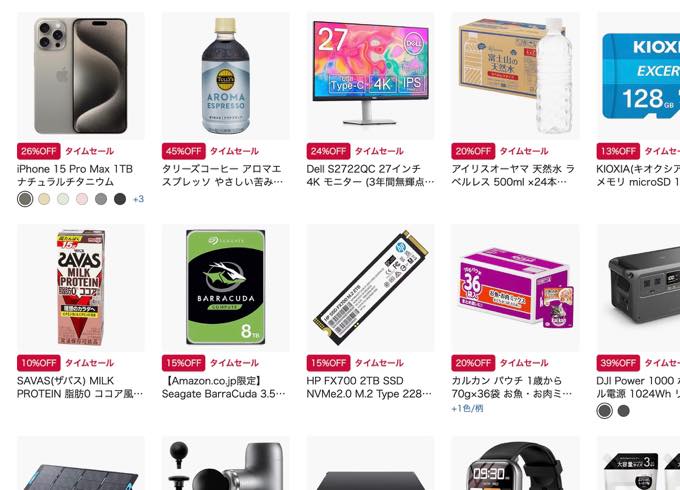Open the Seagate BarraCuda 8TB drive image

226,288
